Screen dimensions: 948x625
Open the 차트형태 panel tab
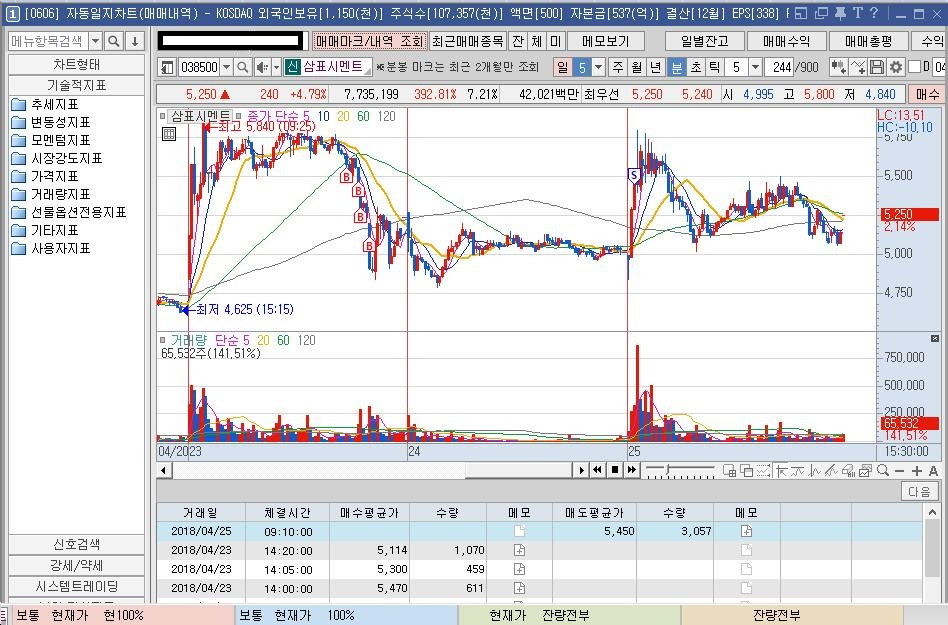point(76,64)
